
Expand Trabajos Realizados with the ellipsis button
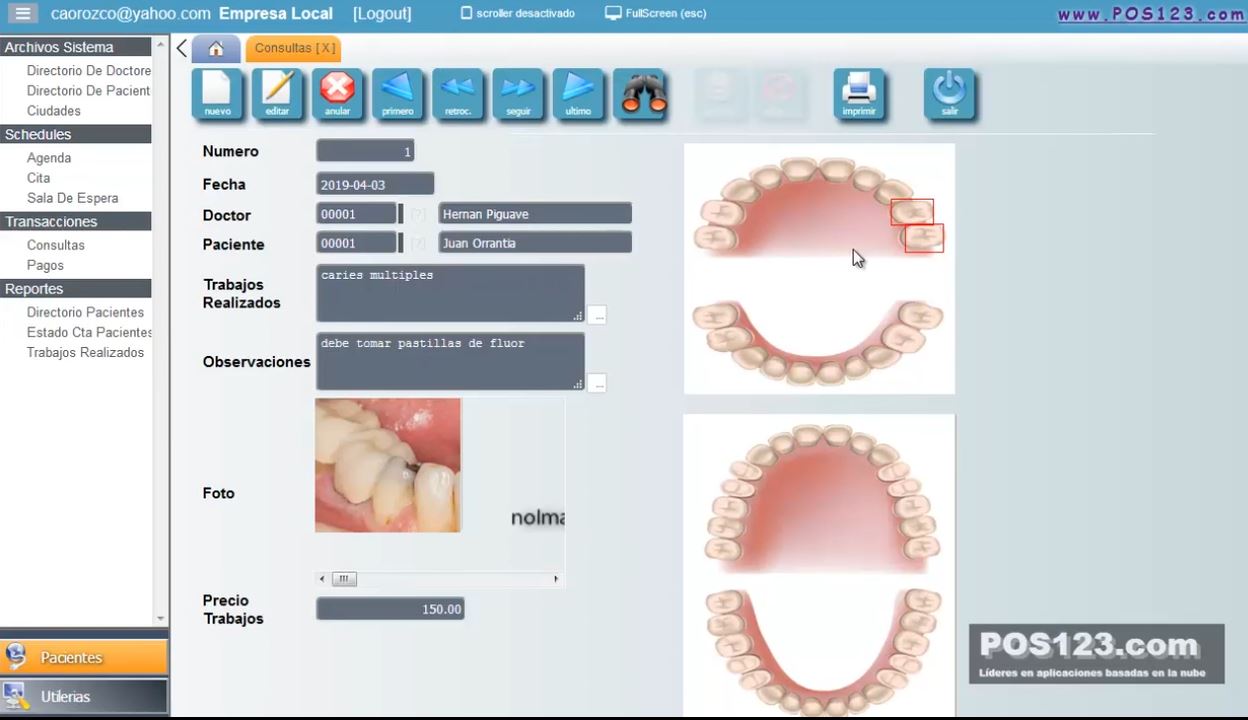pyautogui.click(x=597, y=316)
